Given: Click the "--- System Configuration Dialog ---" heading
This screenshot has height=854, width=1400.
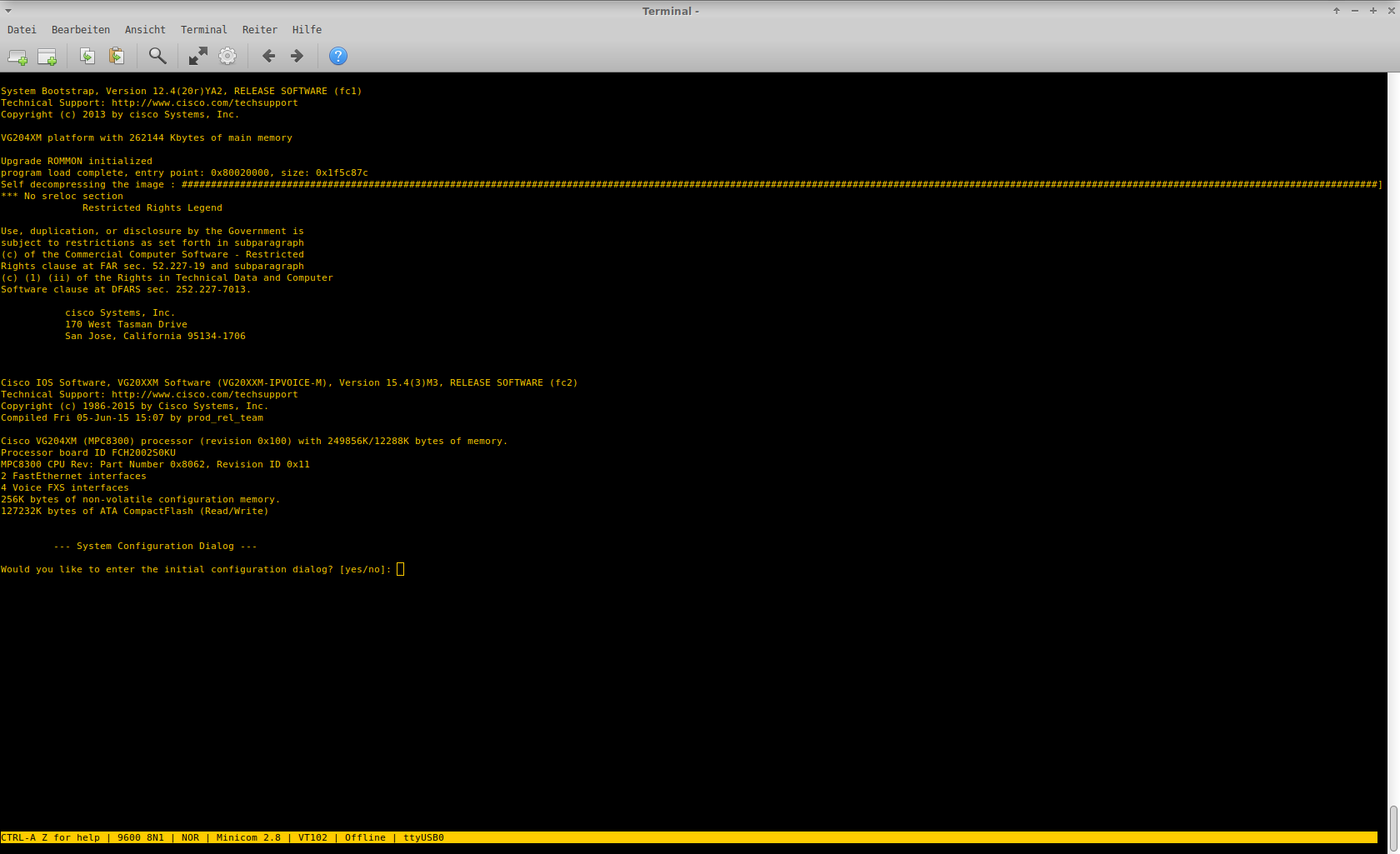Looking at the screenshot, I should (155, 547).
